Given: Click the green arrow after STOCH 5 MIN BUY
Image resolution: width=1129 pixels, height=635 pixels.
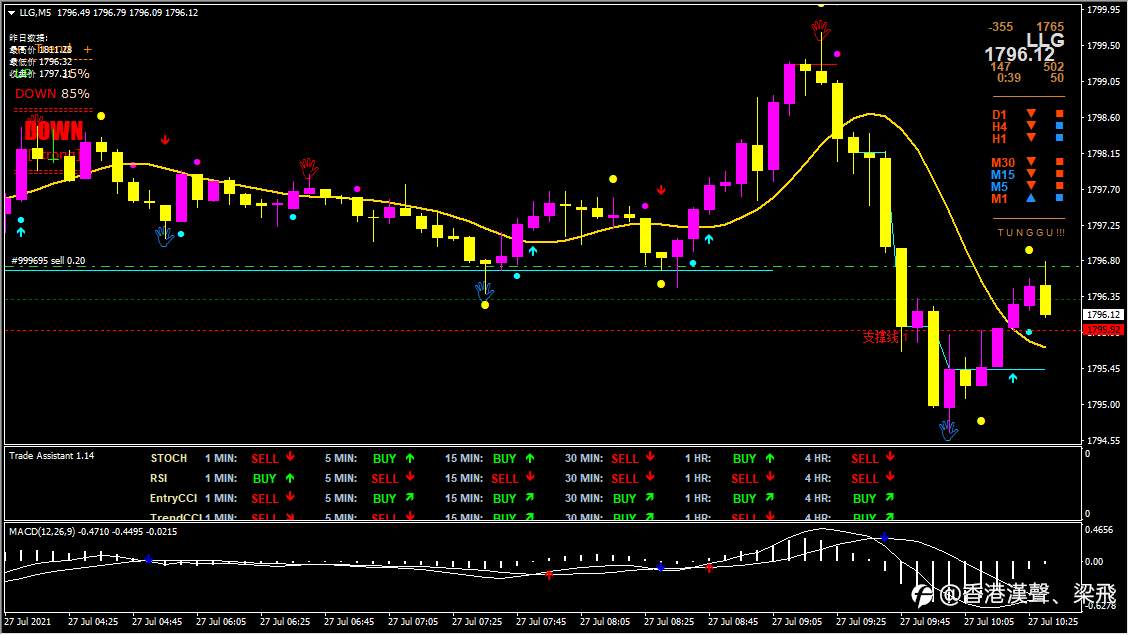Looking at the screenshot, I should coord(410,458).
